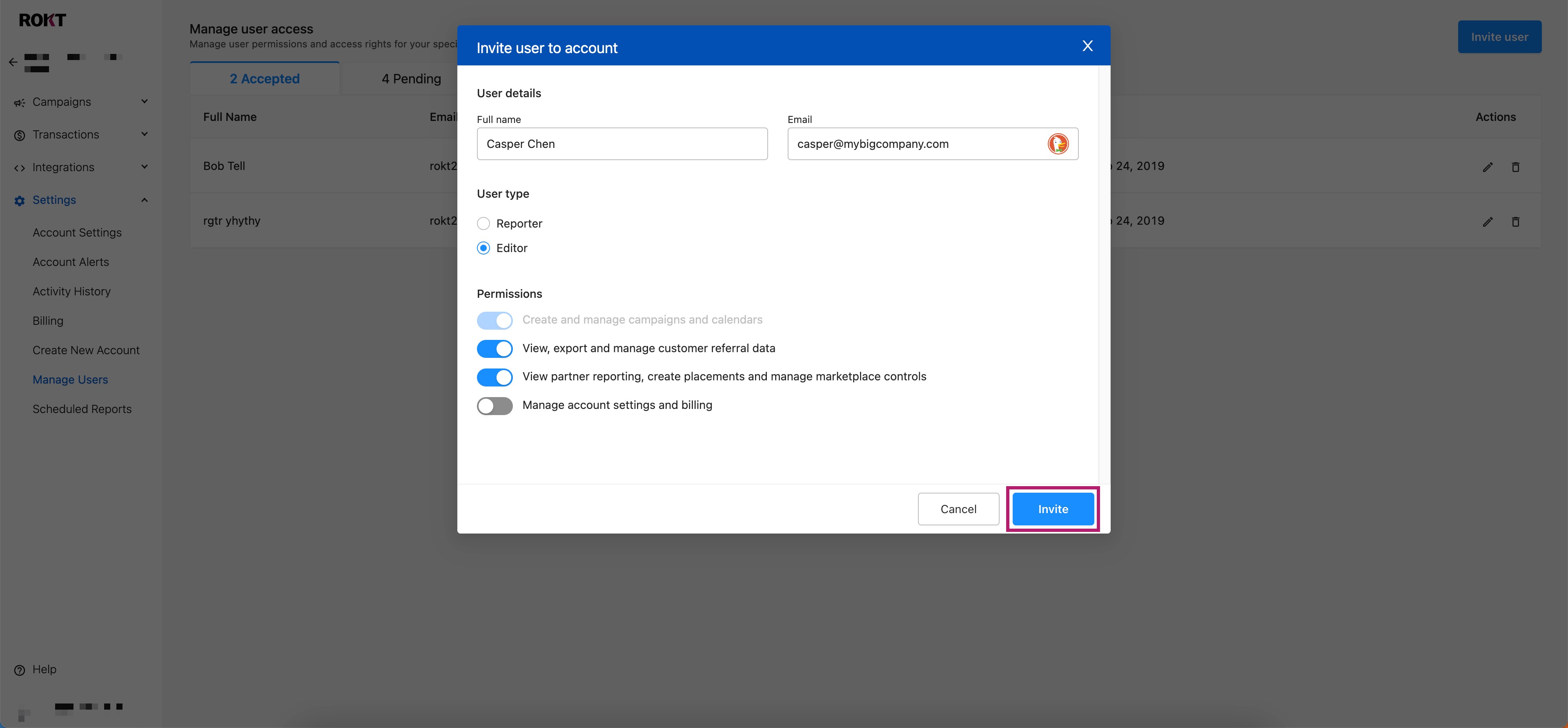The image size is (1568, 728).
Task: Open Scheduled Reports in sidebar
Action: pyautogui.click(x=82, y=409)
